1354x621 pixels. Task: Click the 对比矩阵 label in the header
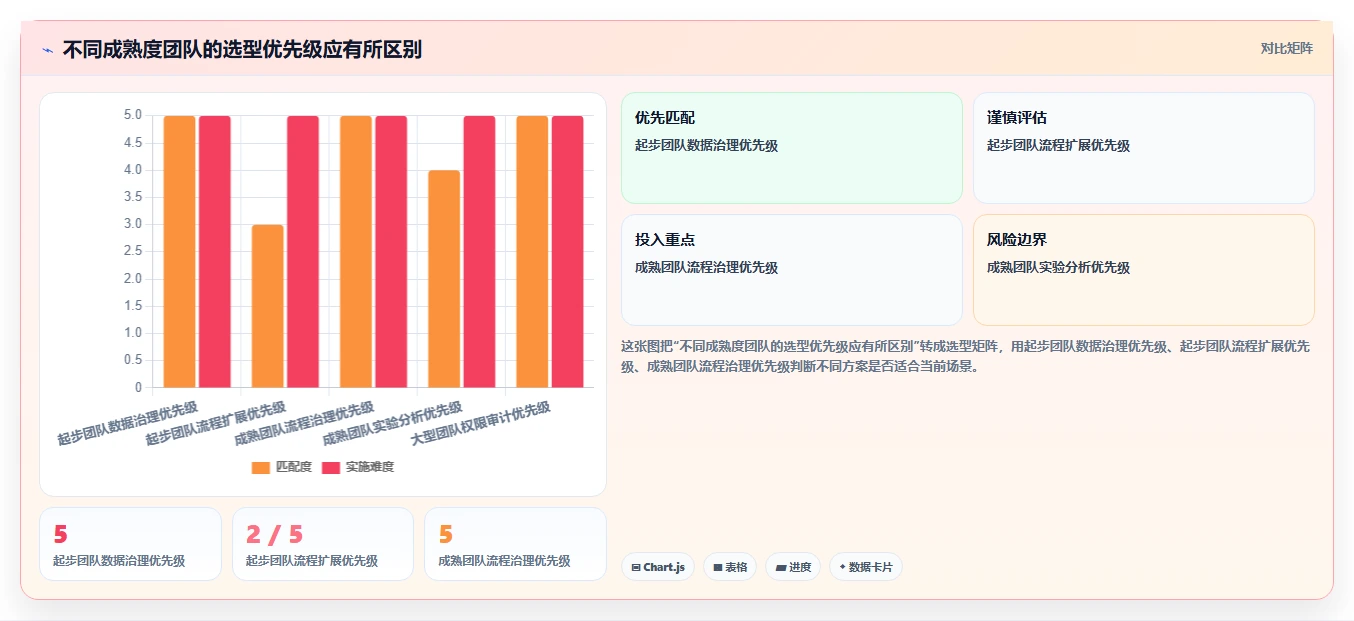point(1286,48)
